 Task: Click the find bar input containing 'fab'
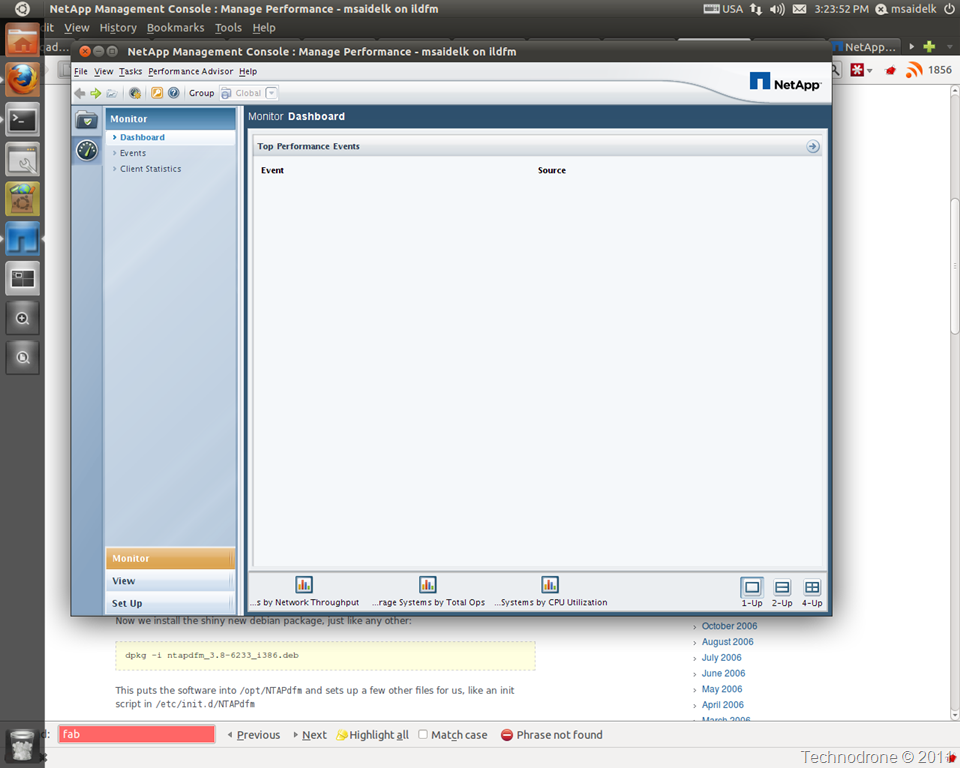click(x=137, y=734)
